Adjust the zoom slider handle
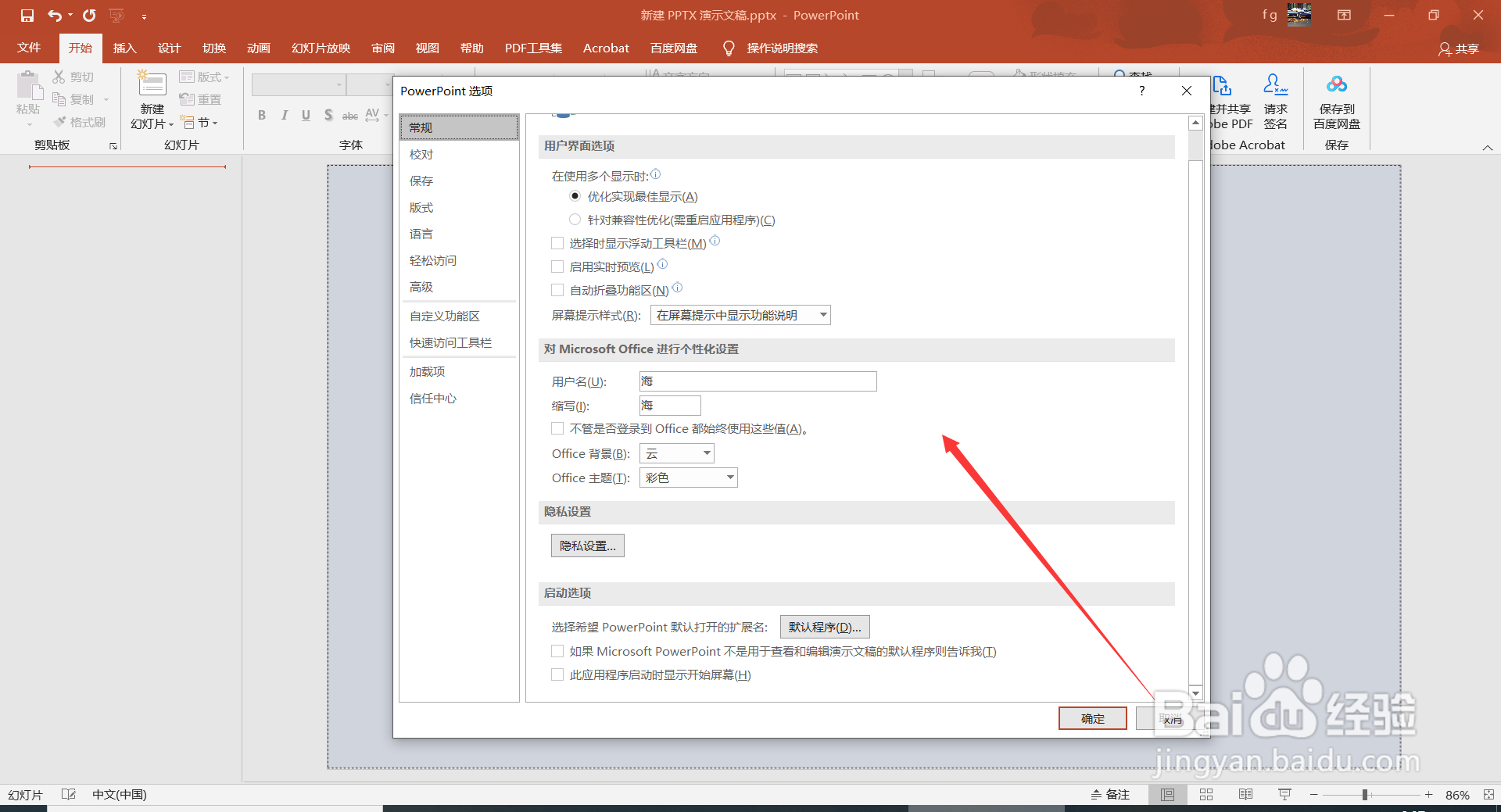 click(1365, 794)
